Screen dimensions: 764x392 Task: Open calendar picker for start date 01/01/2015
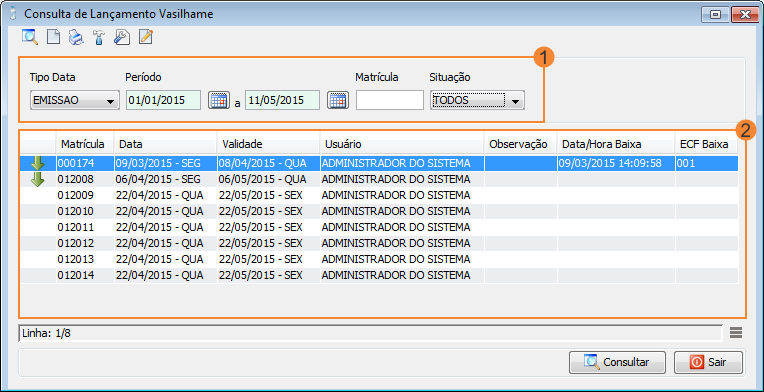coord(219,100)
